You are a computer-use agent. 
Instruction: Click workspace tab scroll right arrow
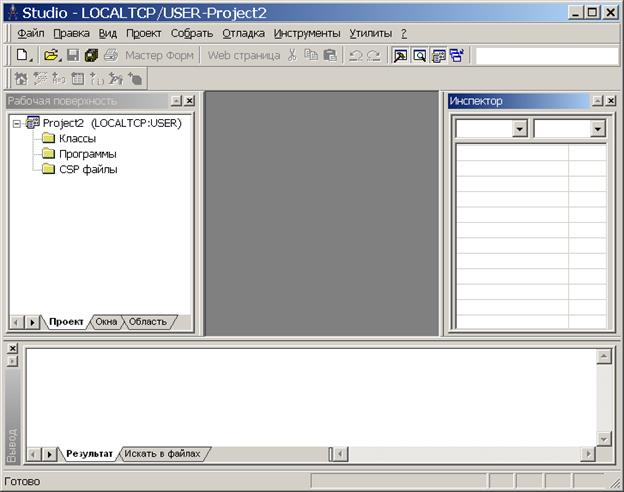pos(33,322)
